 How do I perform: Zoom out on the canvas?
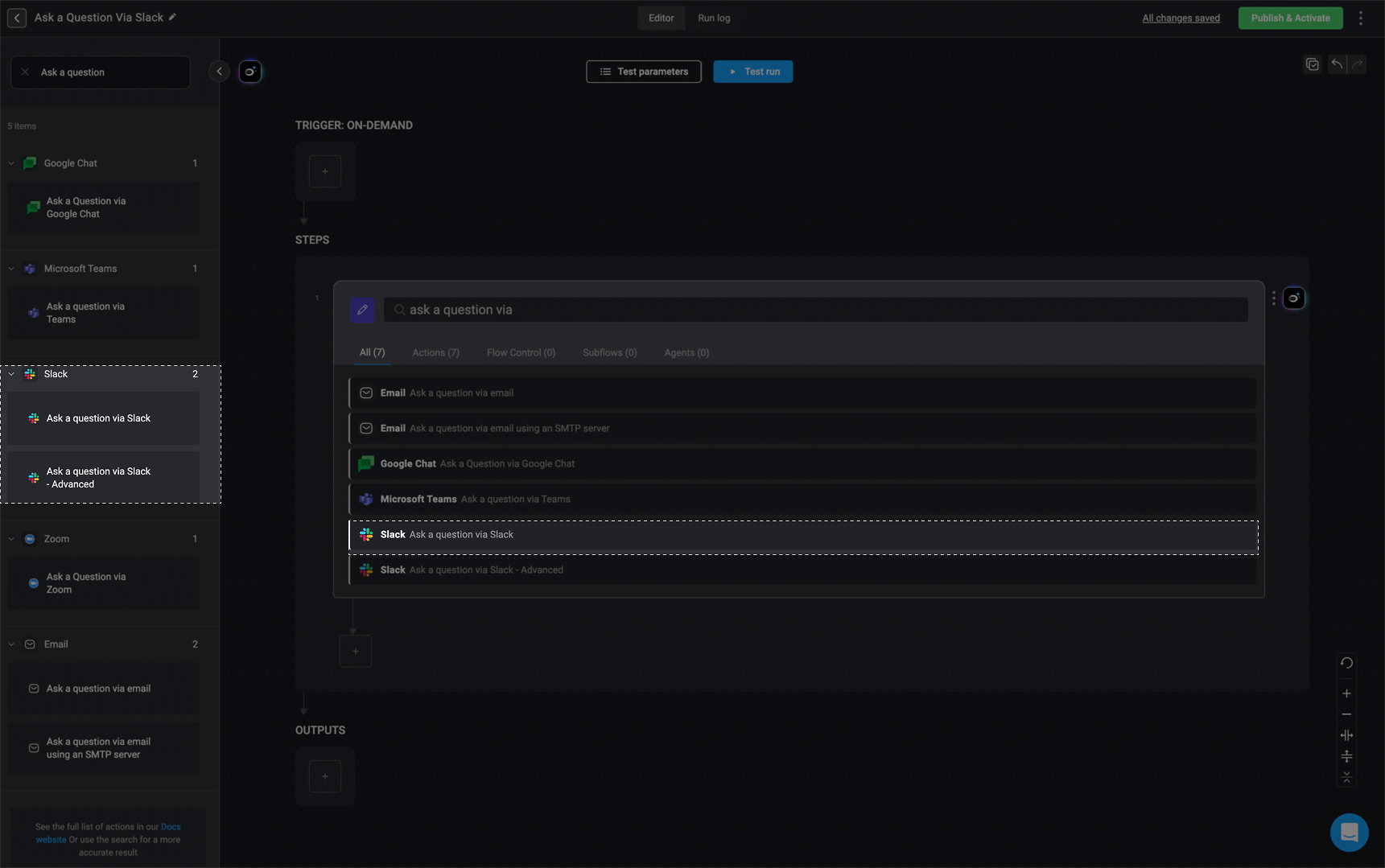point(1346,714)
